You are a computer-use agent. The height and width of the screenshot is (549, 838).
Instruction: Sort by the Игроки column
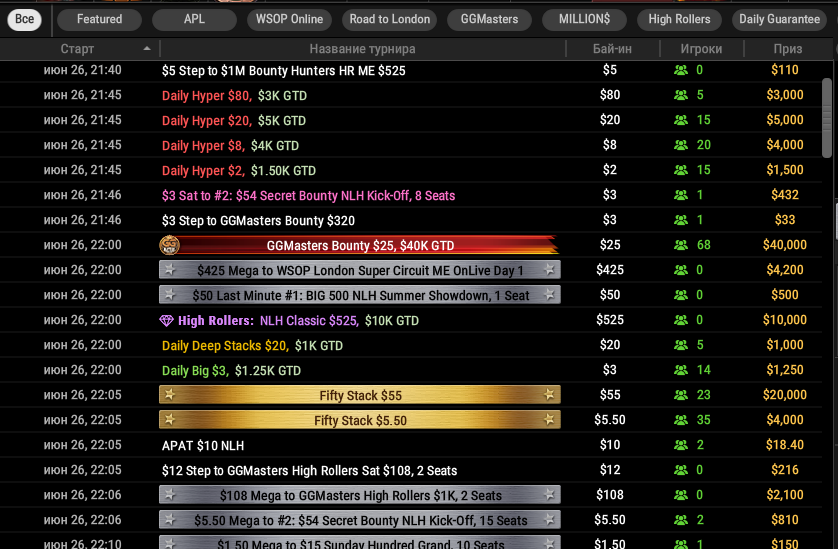[x=701, y=49]
